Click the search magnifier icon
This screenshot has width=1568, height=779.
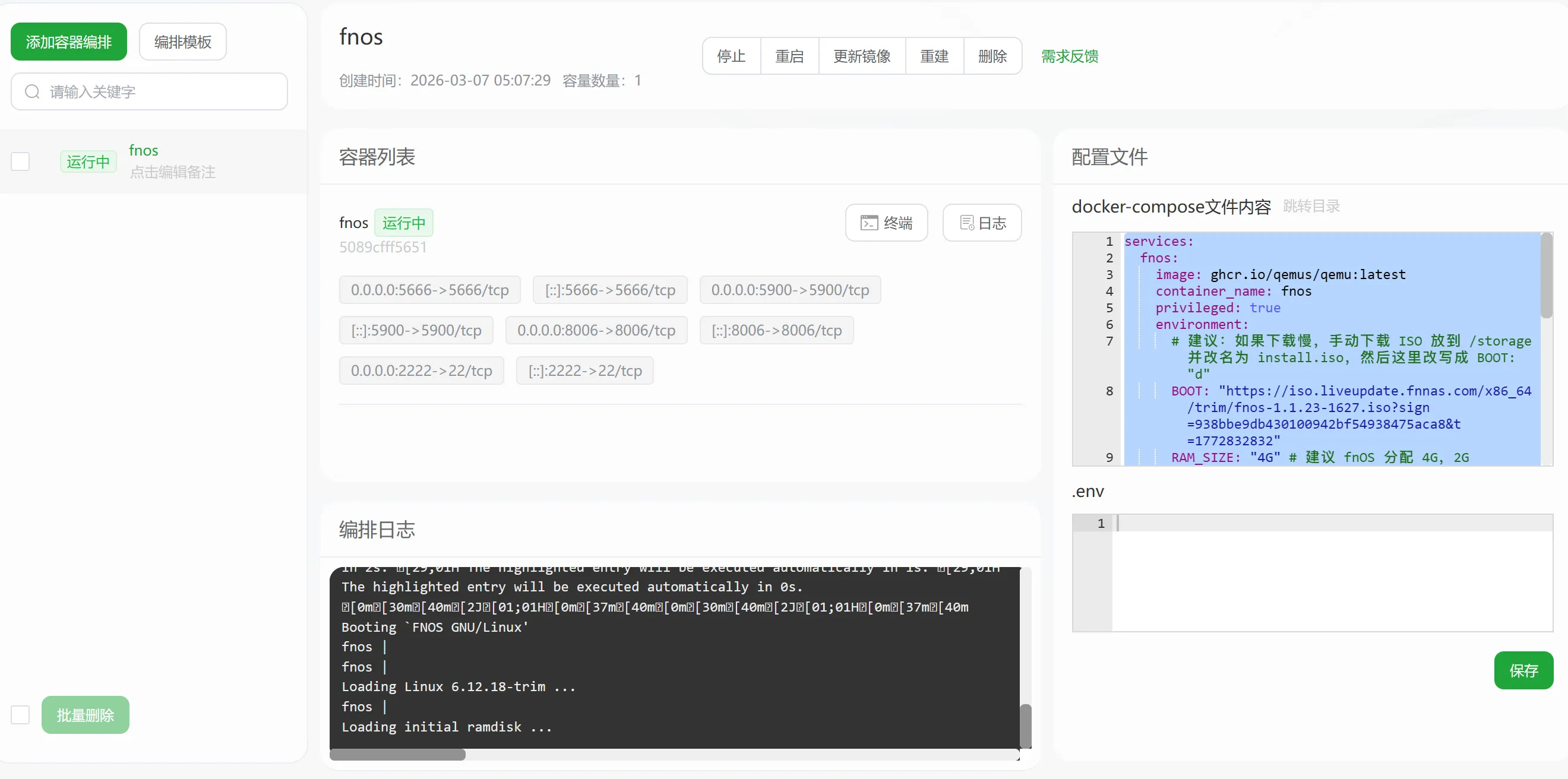(32, 91)
